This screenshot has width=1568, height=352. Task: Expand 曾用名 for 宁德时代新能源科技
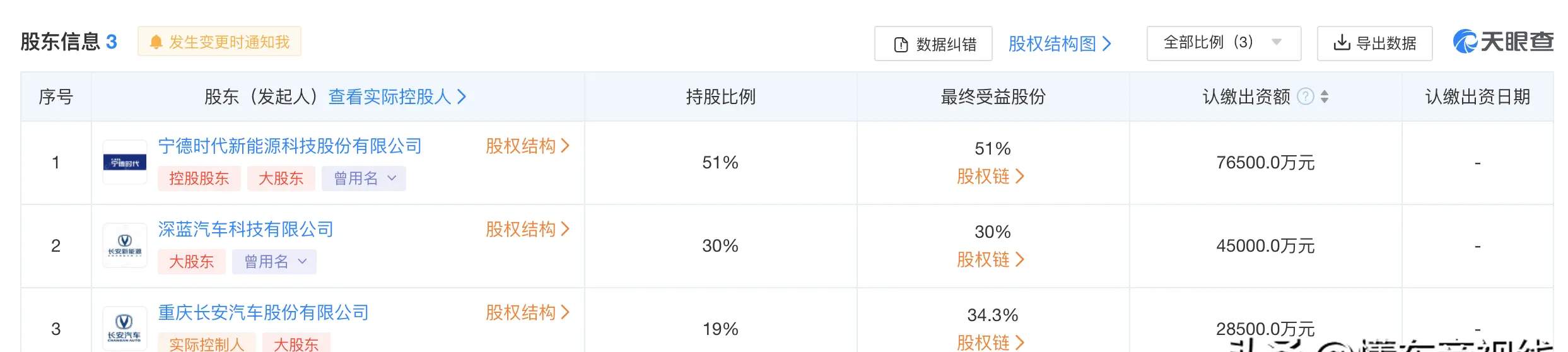pyautogui.click(x=364, y=179)
